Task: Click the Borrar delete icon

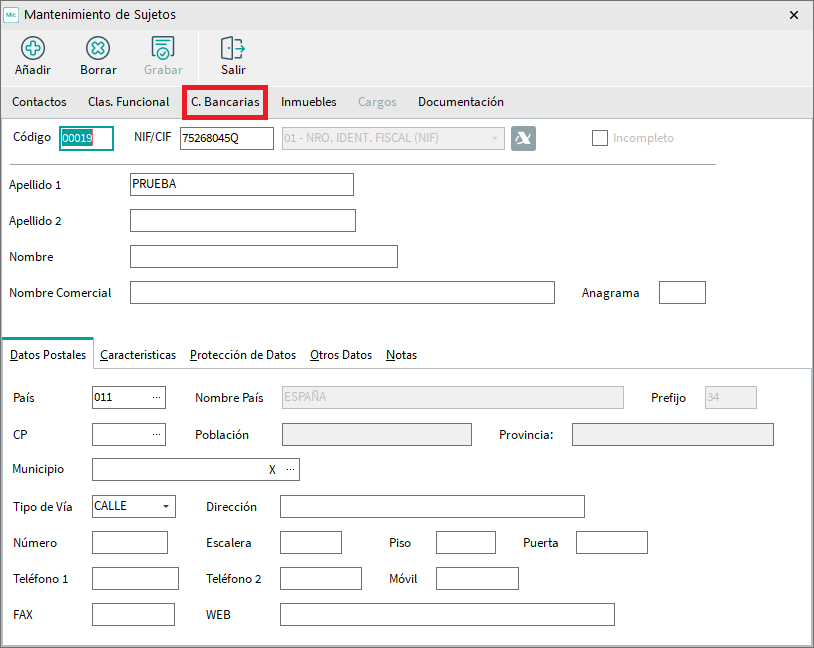Action: coord(98,48)
